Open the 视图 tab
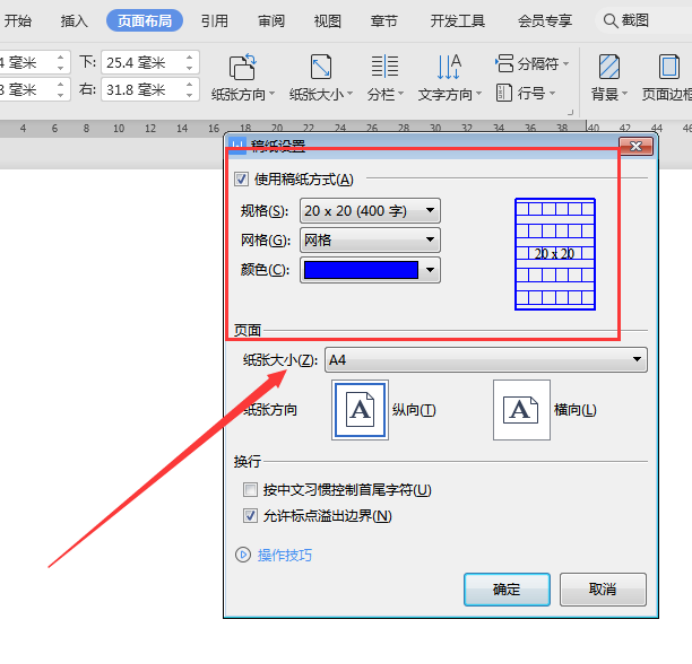 [x=327, y=21]
